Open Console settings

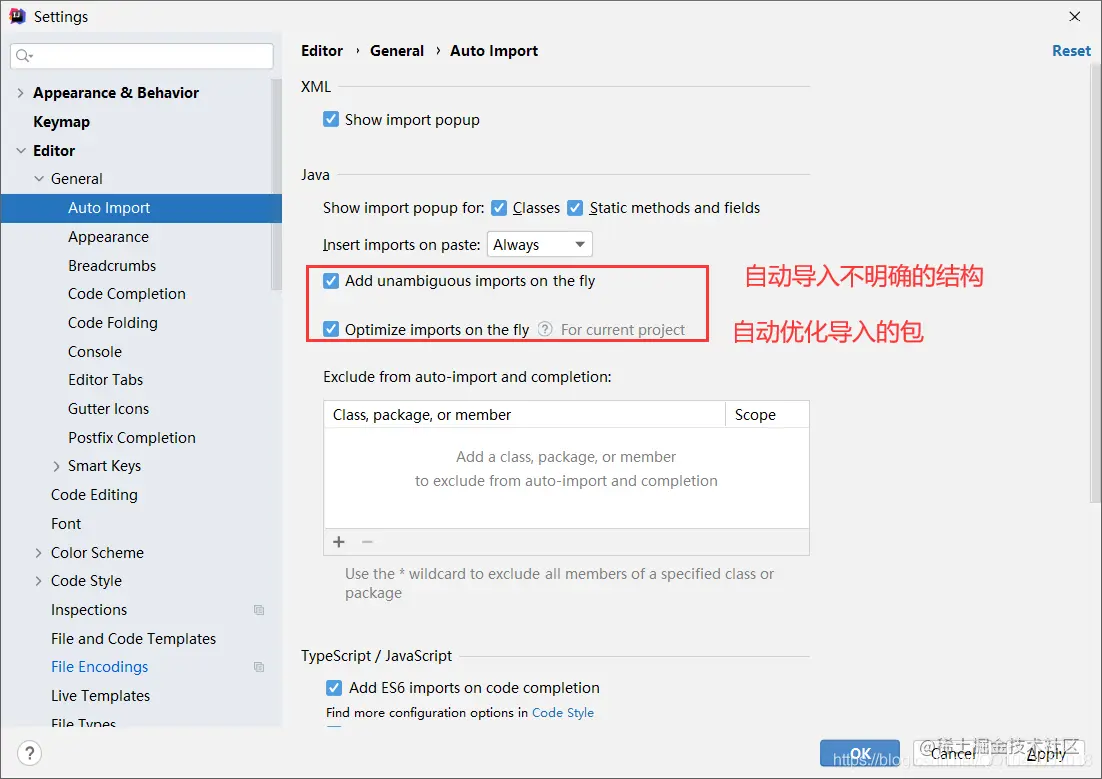pyautogui.click(x=95, y=352)
